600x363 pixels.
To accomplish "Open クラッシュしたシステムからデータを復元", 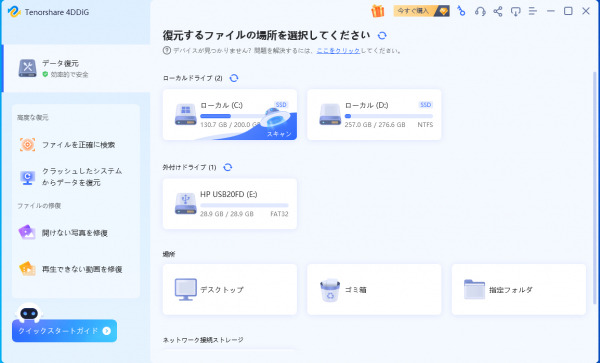I will tap(76, 177).
